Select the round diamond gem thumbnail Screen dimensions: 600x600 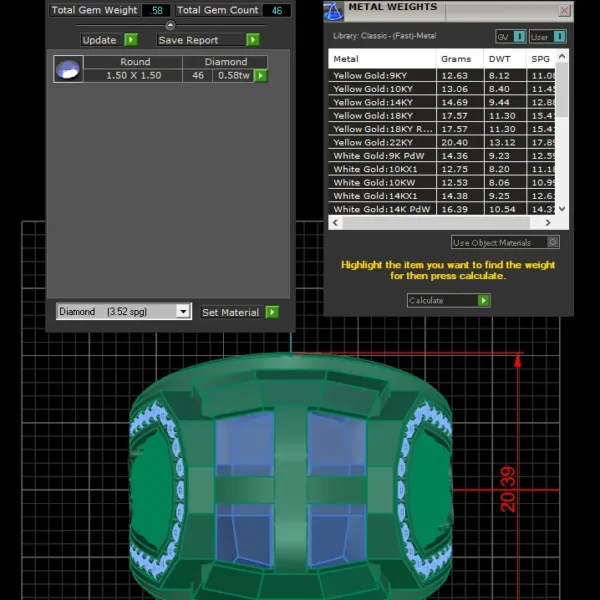(68, 69)
